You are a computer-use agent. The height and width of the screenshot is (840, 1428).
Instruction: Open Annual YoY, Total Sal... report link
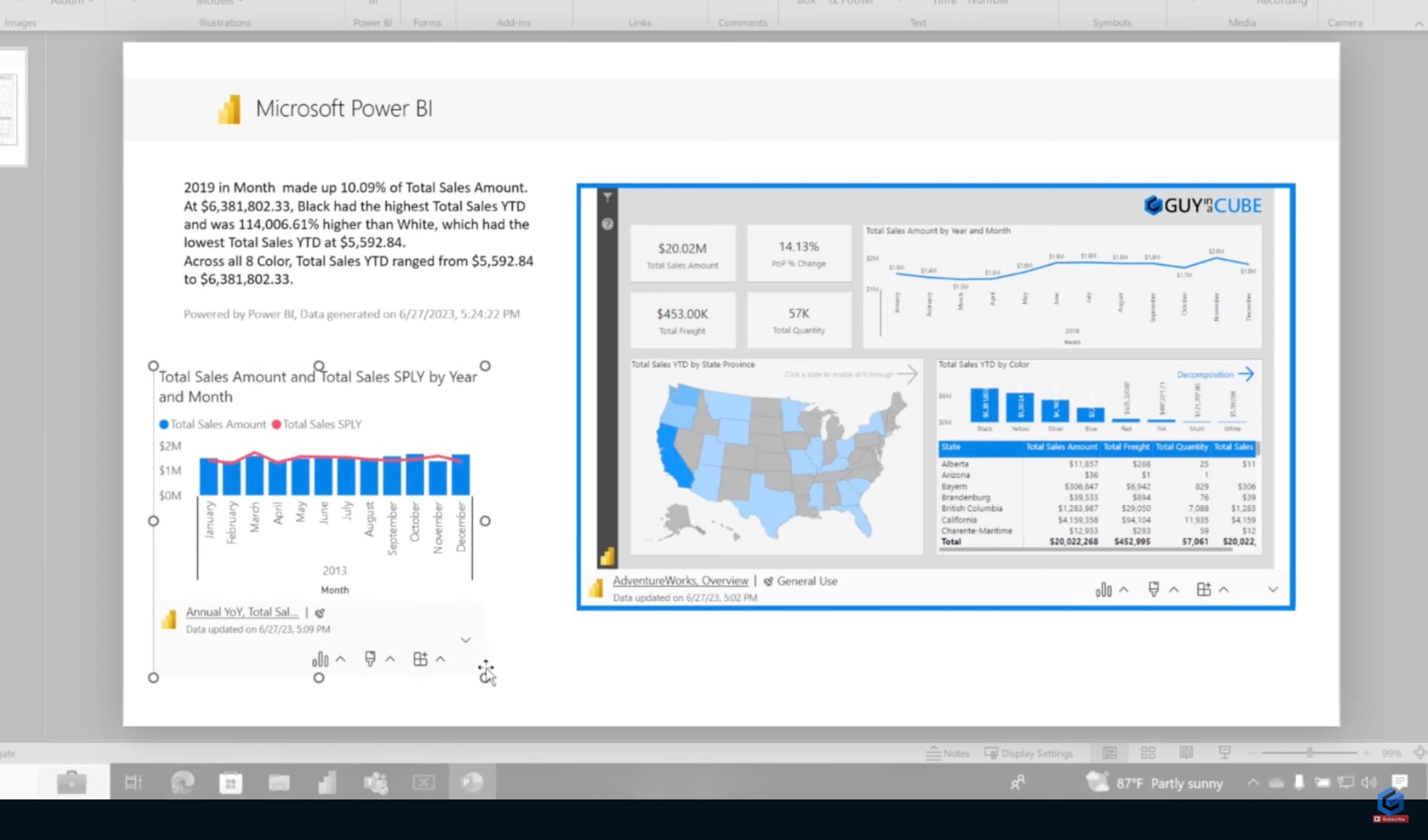pos(242,612)
